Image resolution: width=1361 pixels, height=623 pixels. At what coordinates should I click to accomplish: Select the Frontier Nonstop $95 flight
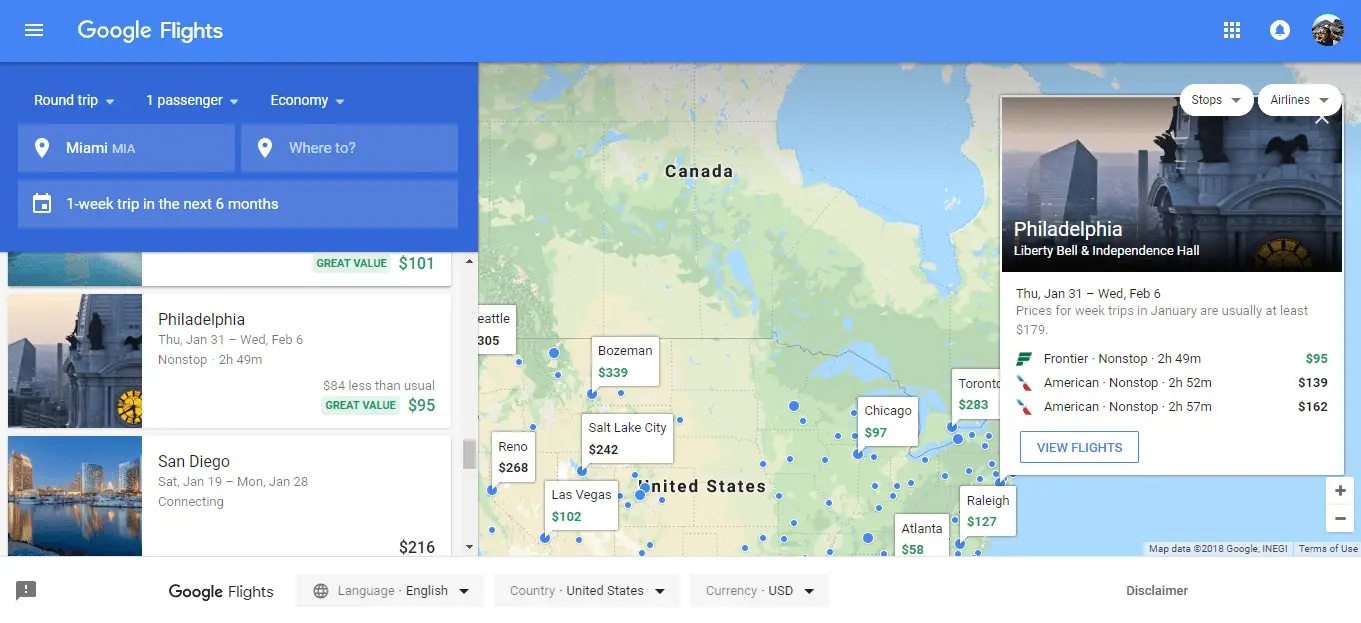[1172, 359]
